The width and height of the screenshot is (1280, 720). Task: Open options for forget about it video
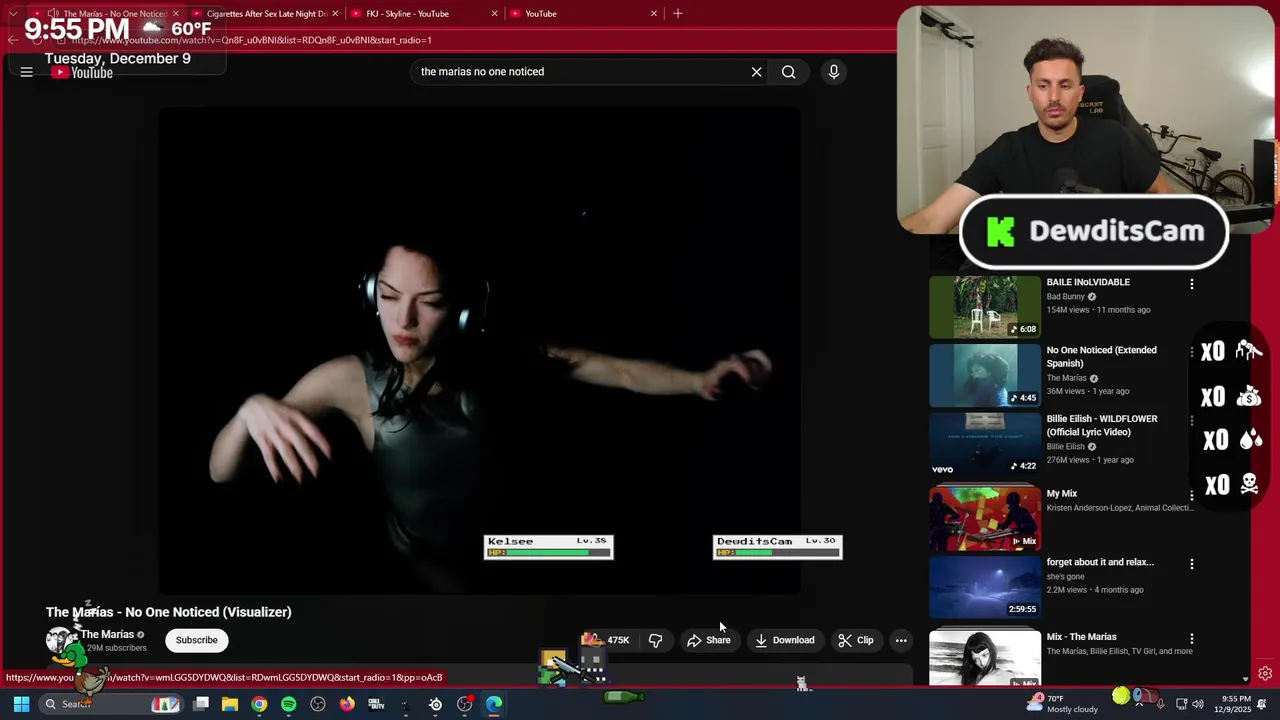coord(1191,564)
